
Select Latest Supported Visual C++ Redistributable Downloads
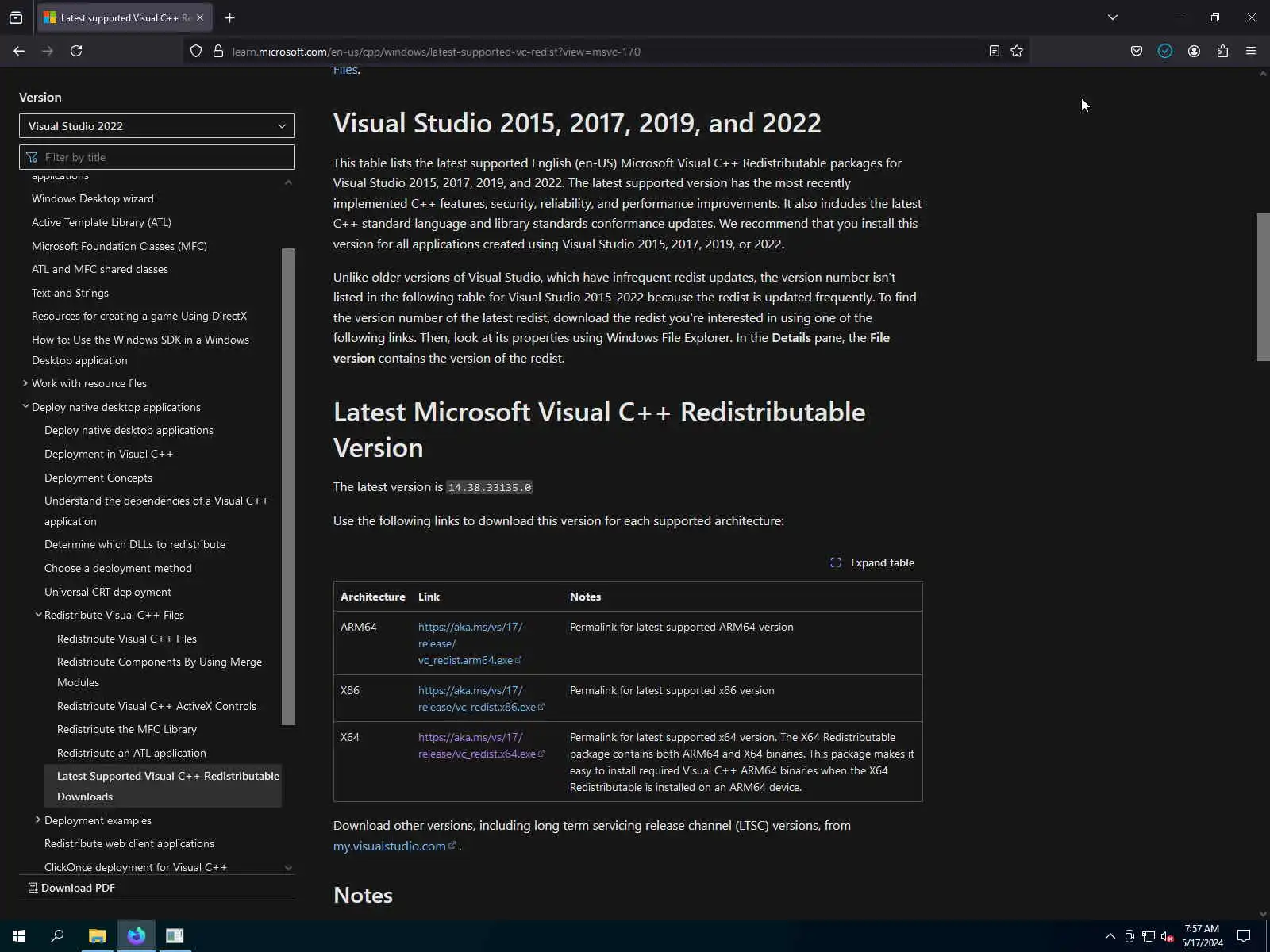click(164, 786)
